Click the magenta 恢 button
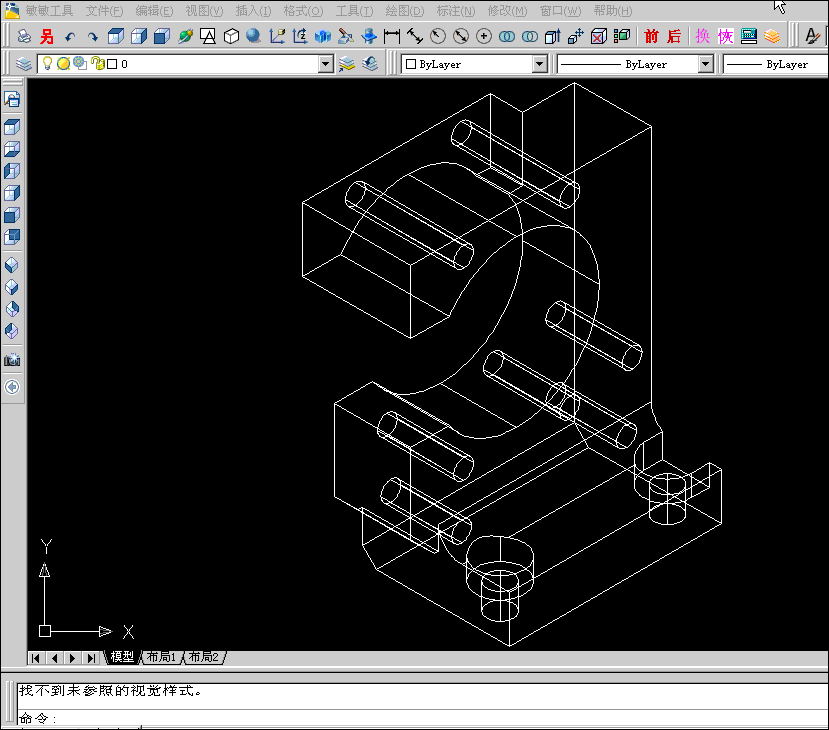The height and width of the screenshot is (730, 829). 725,36
